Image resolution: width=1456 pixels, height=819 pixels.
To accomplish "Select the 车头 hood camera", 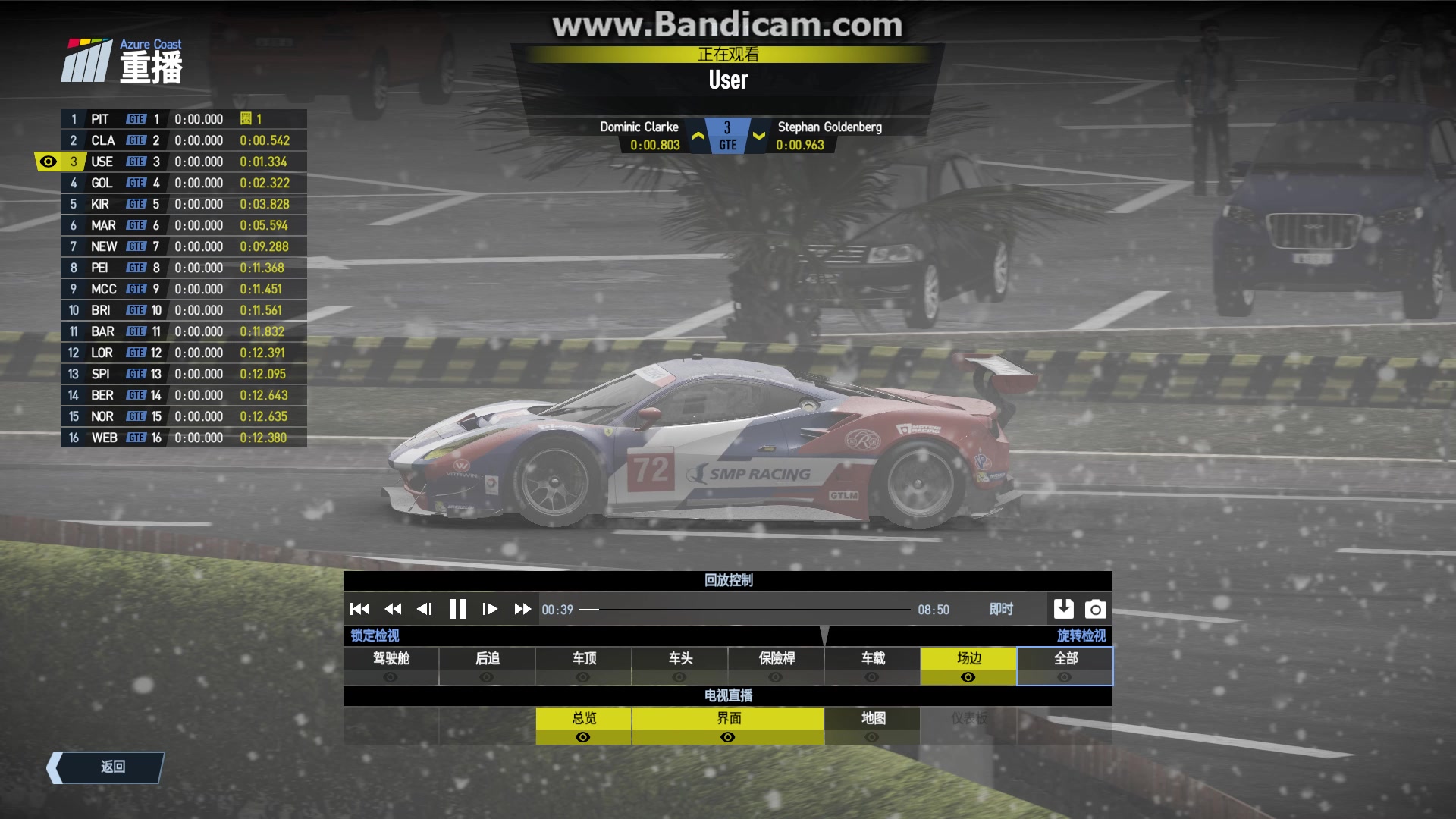I will tap(680, 666).
